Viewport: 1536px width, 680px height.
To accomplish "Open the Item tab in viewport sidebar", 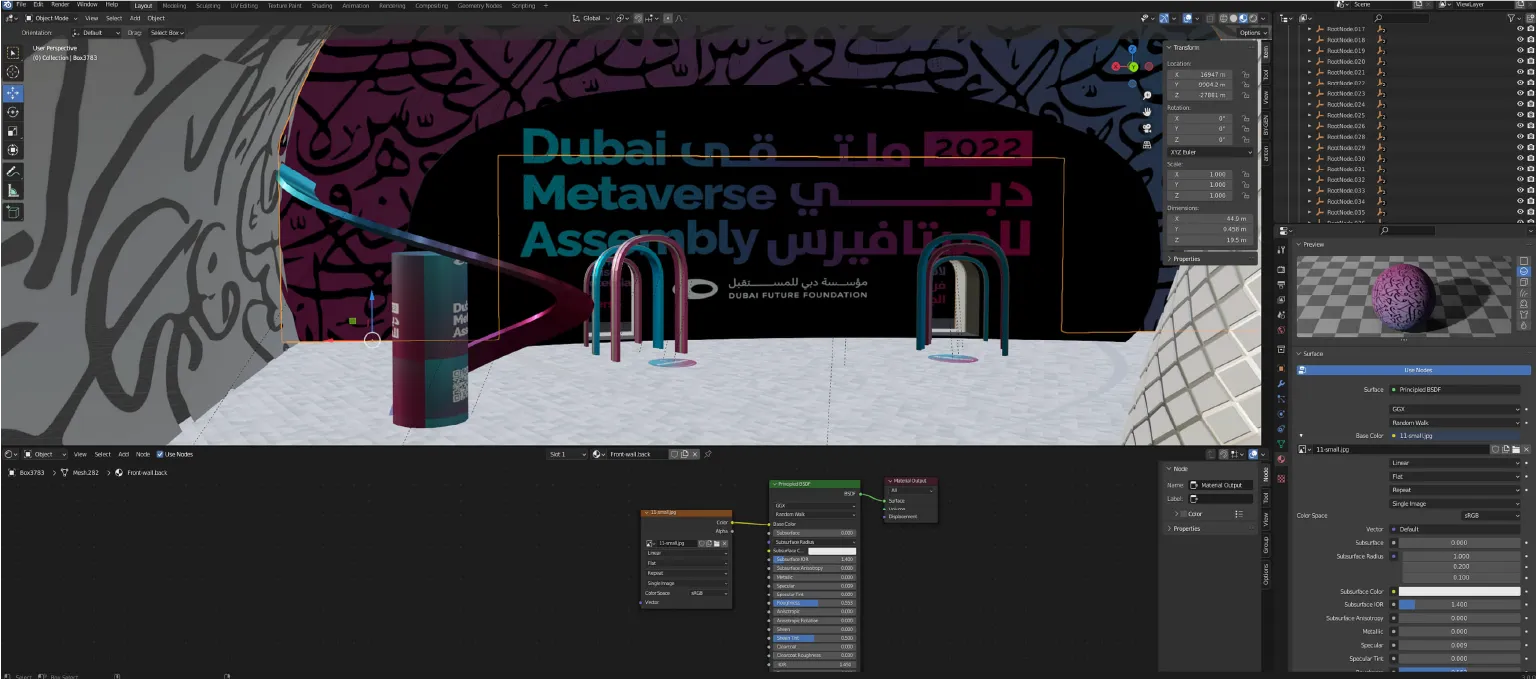I will tap(1265, 51).
